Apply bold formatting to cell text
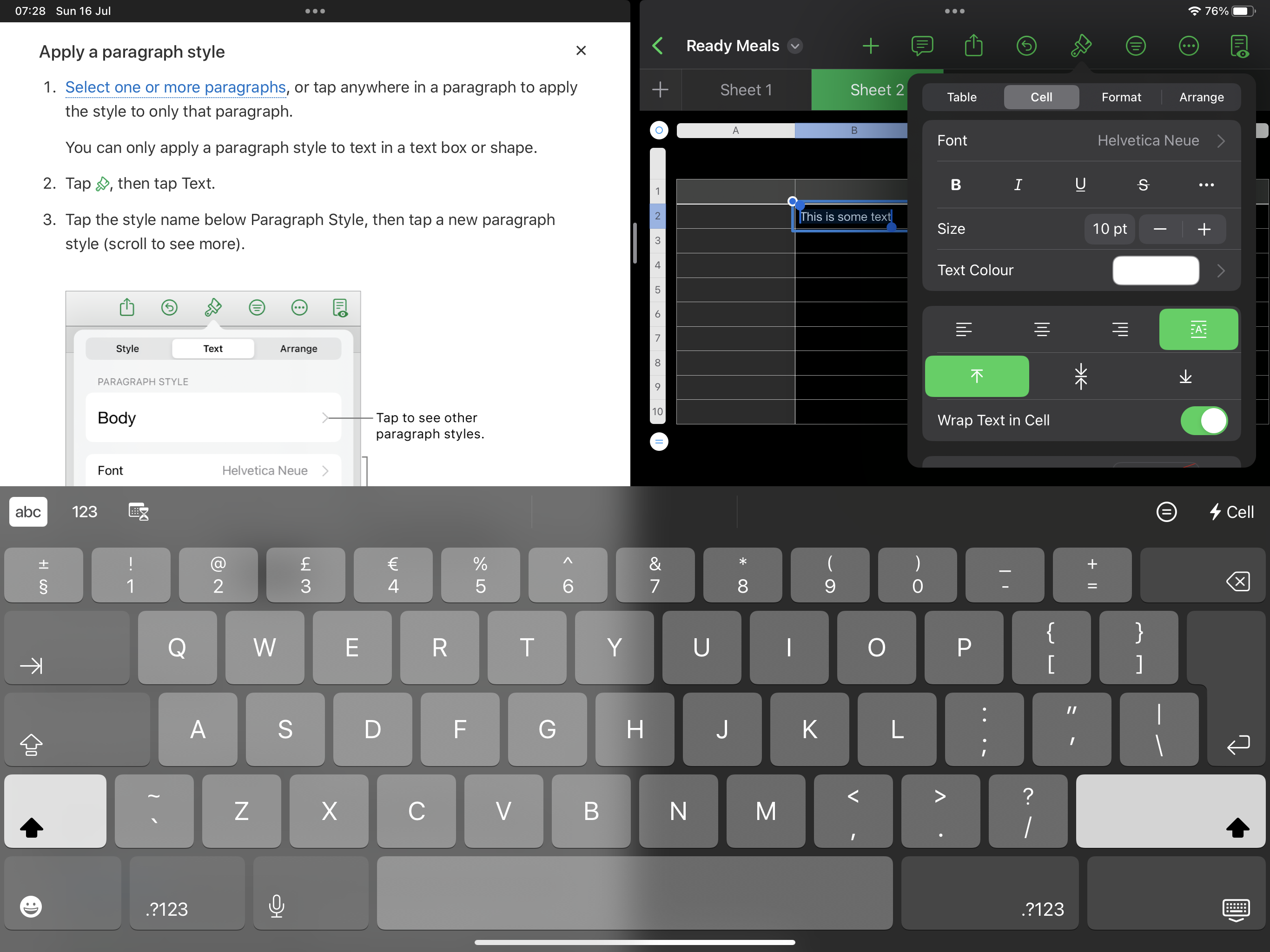 coord(955,185)
